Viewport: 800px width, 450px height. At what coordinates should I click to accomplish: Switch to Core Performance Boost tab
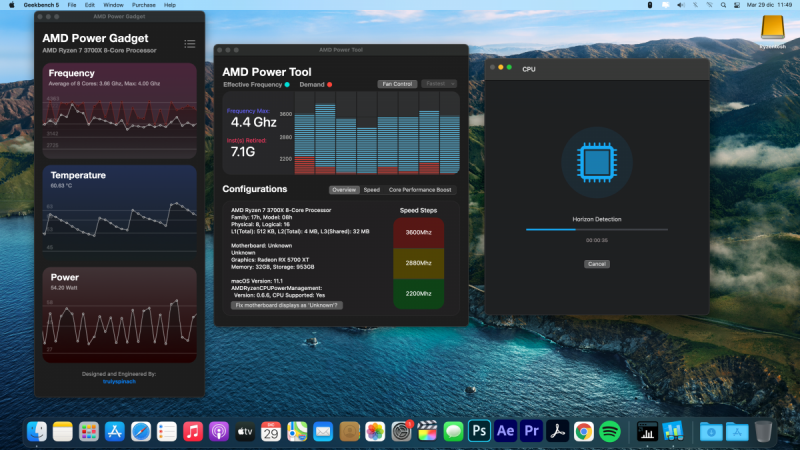[x=420, y=190]
